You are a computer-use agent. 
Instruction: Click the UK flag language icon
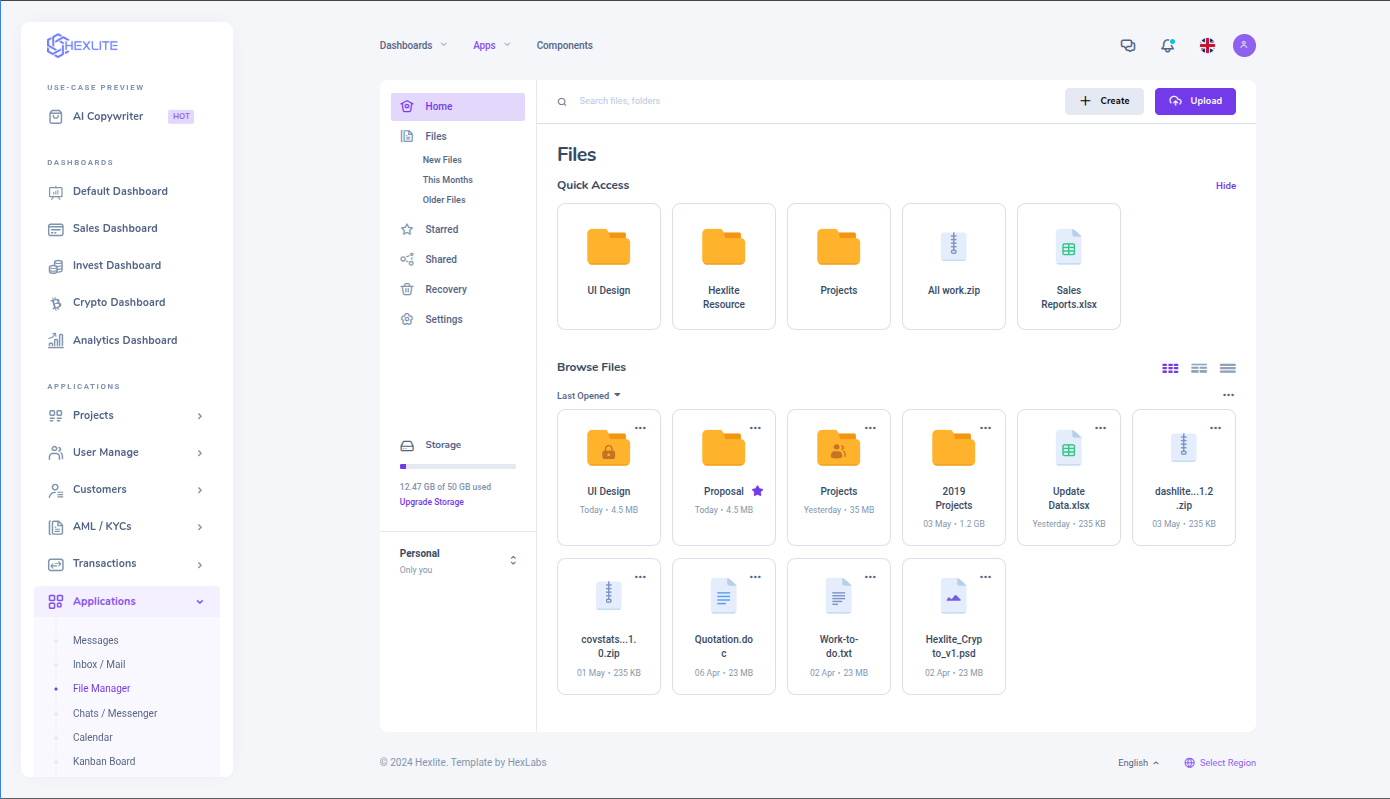pyautogui.click(x=1207, y=45)
